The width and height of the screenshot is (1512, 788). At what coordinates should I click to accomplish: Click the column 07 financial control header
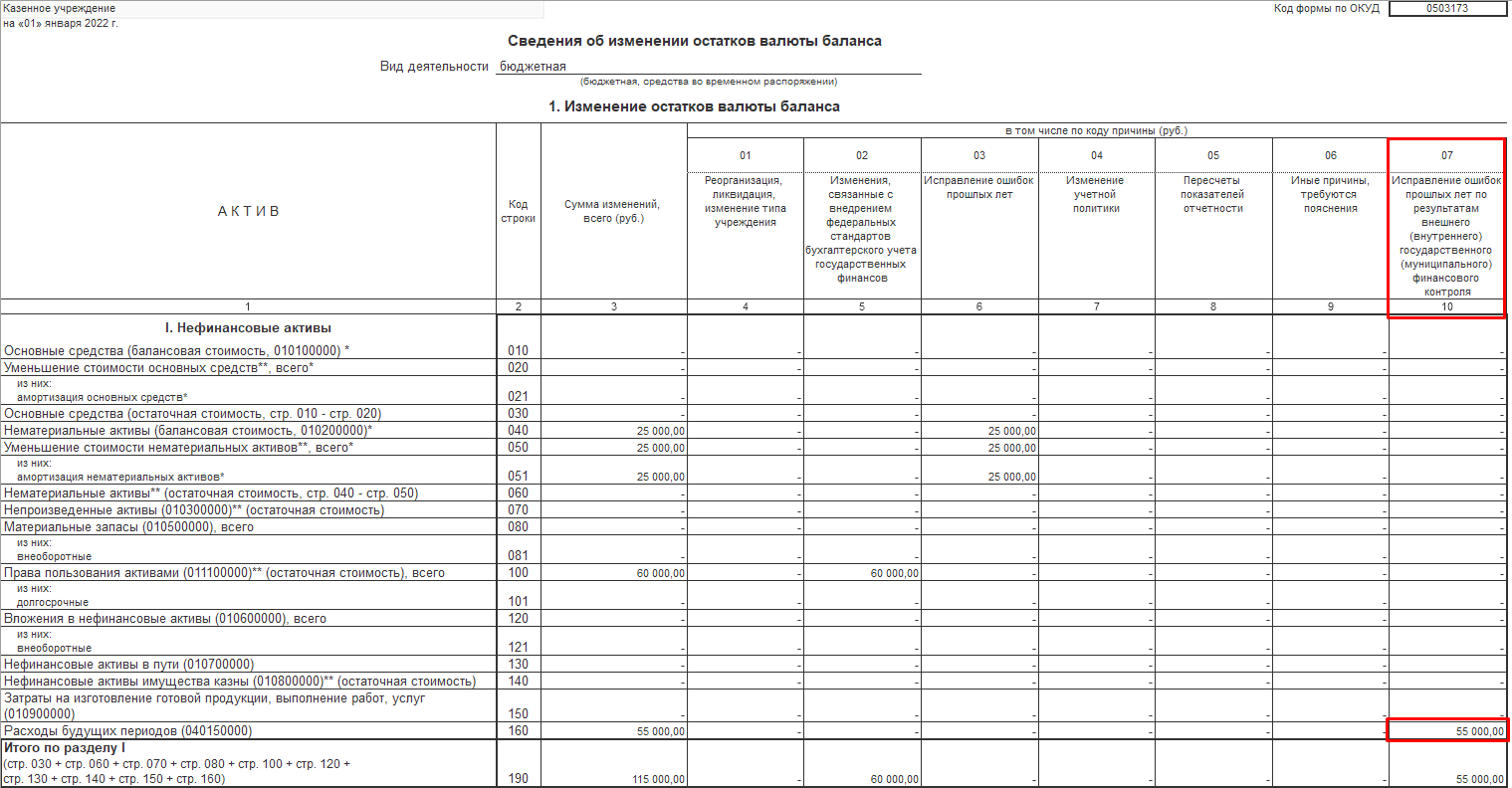[x=1446, y=236]
